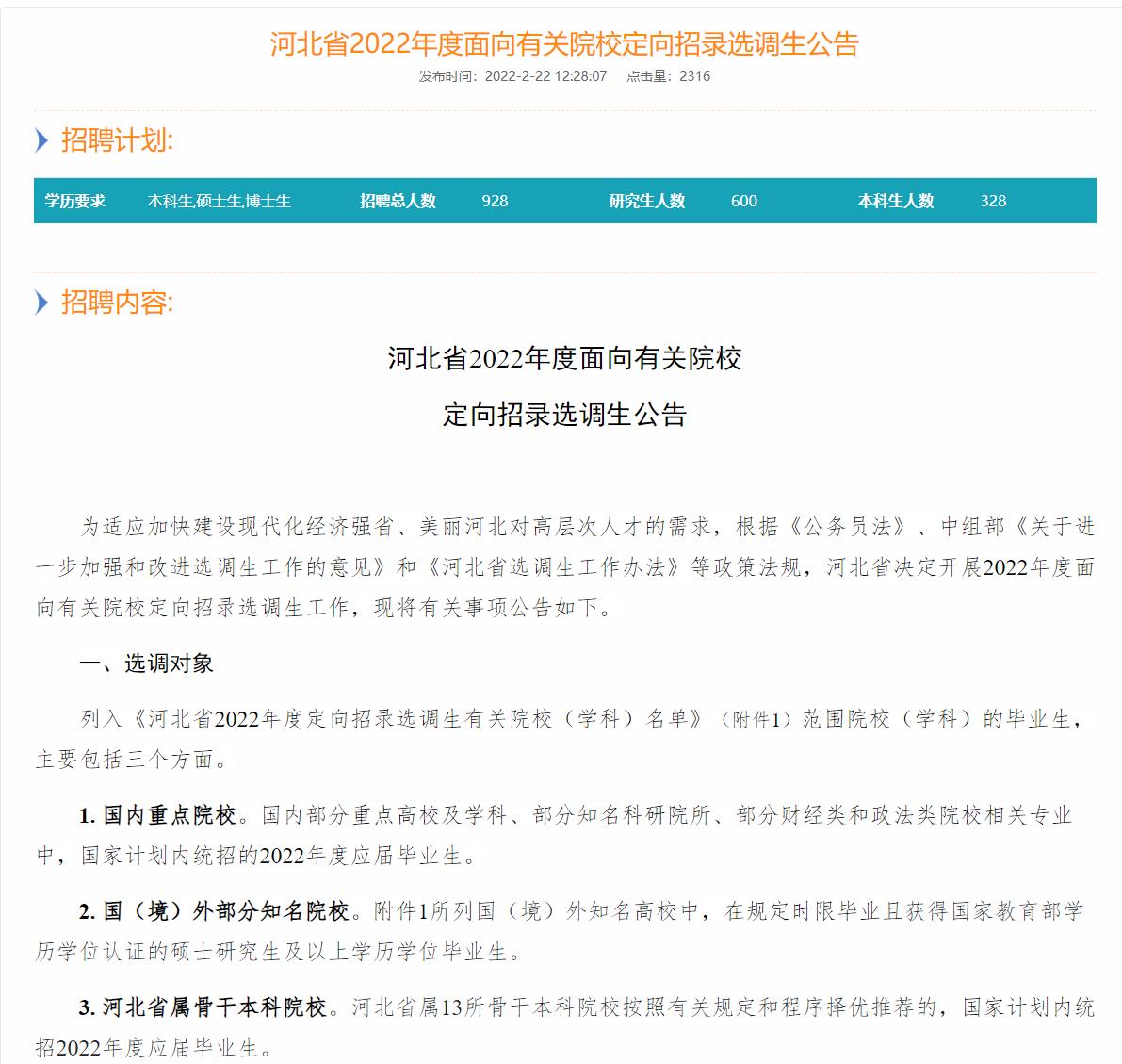Click the 招聘总人数 label
This screenshot has height=1064, width=1122.
[x=398, y=201]
